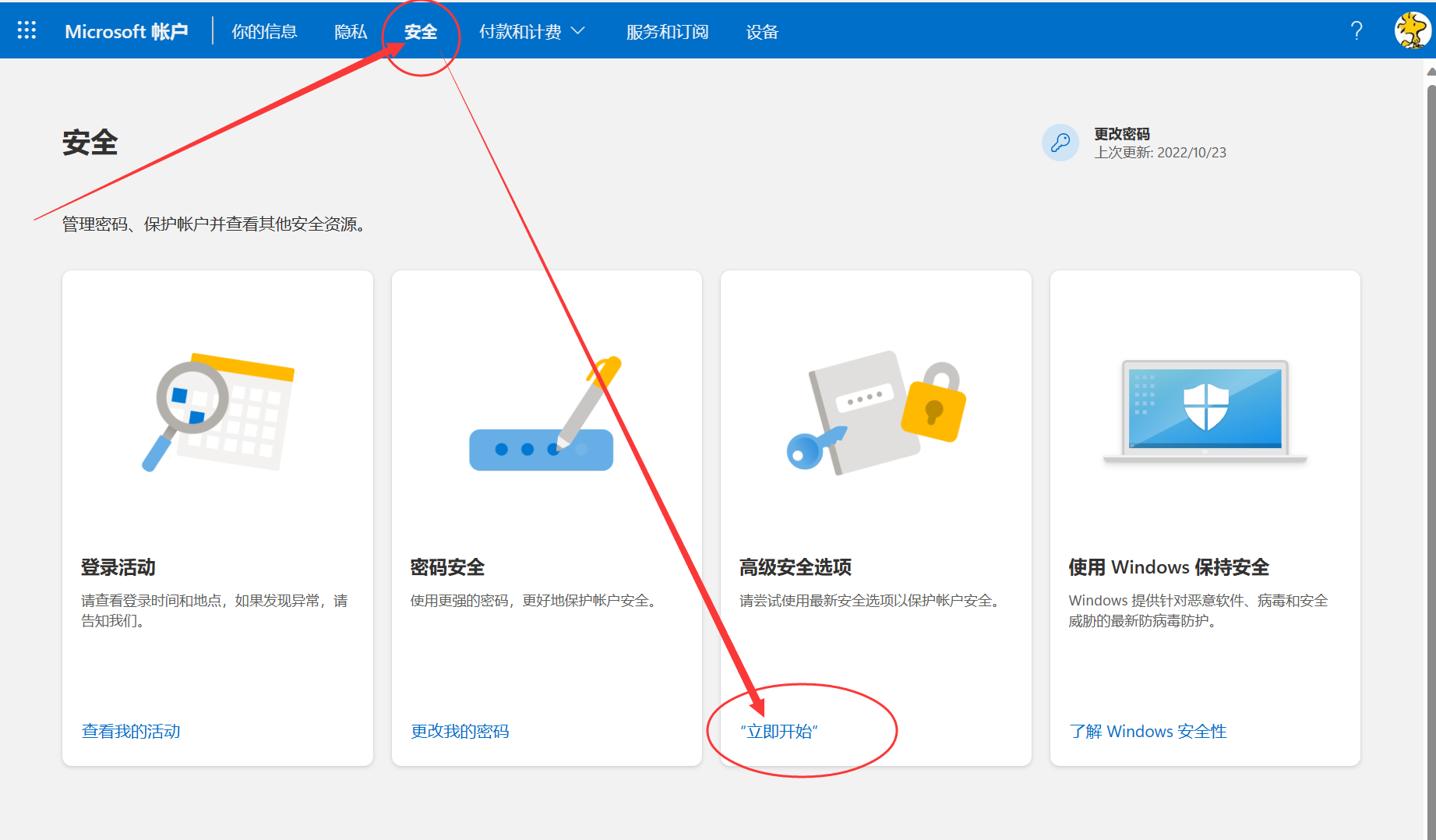Screen dimensions: 1436x840
Task: Click the 登录活动 card heading
Action: 118,567
